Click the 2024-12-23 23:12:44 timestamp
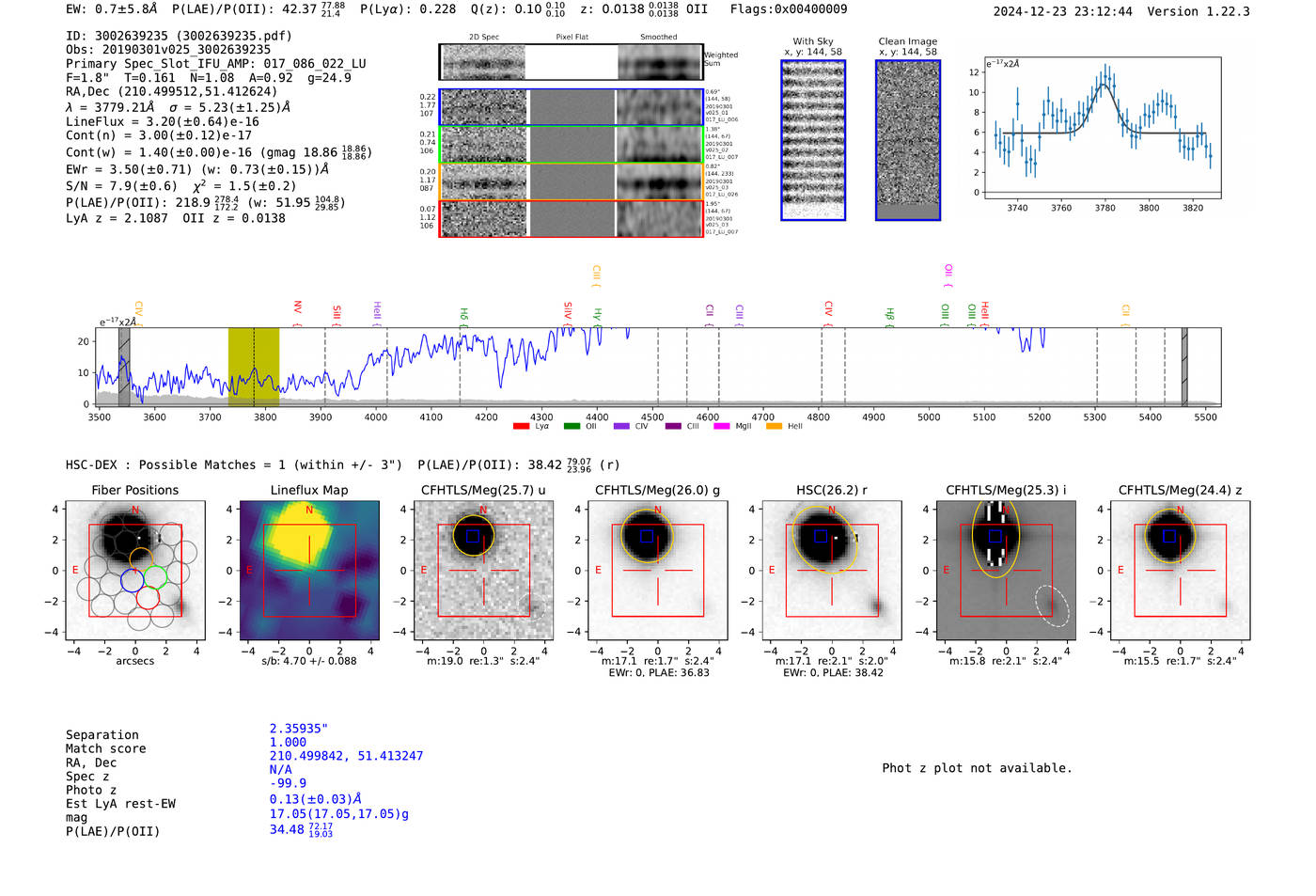Viewport: 1316px width, 896px height. click(x=1063, y=11)
